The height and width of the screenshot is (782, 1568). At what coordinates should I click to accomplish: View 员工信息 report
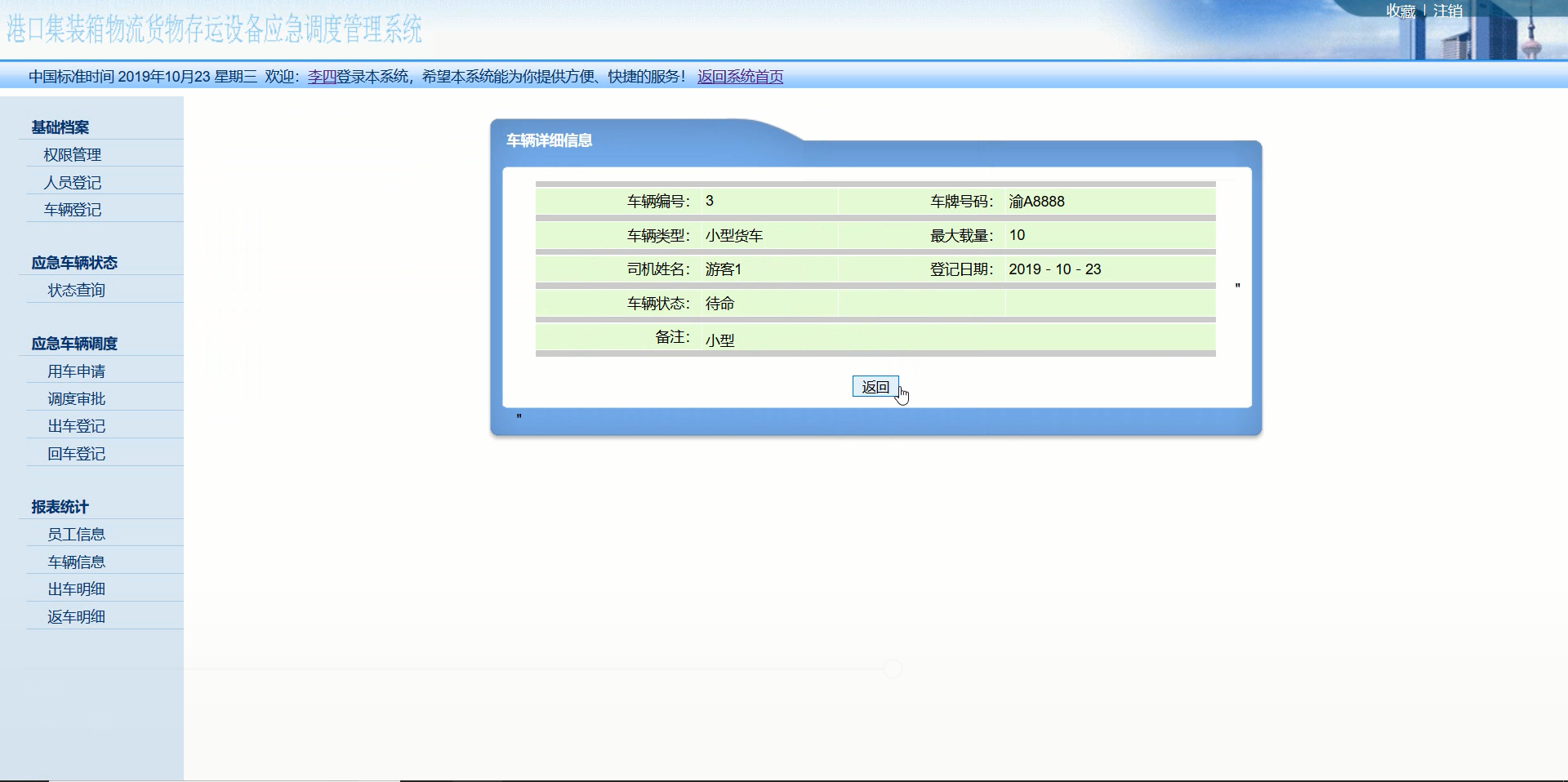pyautogui.click(x=76, y=535)
